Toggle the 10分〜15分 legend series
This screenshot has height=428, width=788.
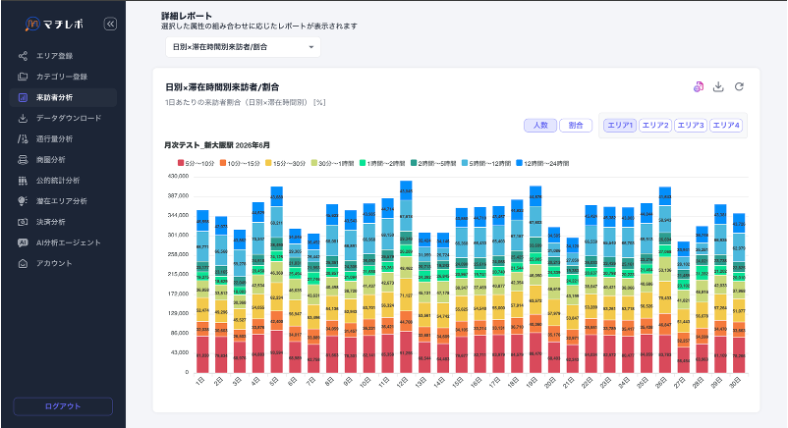tap(240, 163)
